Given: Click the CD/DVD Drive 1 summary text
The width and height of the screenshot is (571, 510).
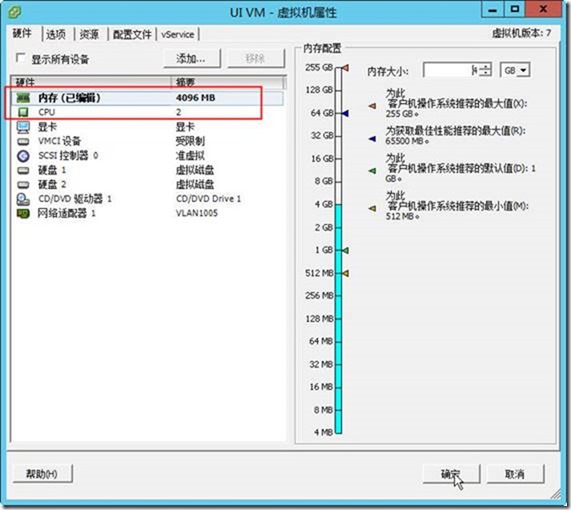Looking at the screenshot, I should pos(208,199).
